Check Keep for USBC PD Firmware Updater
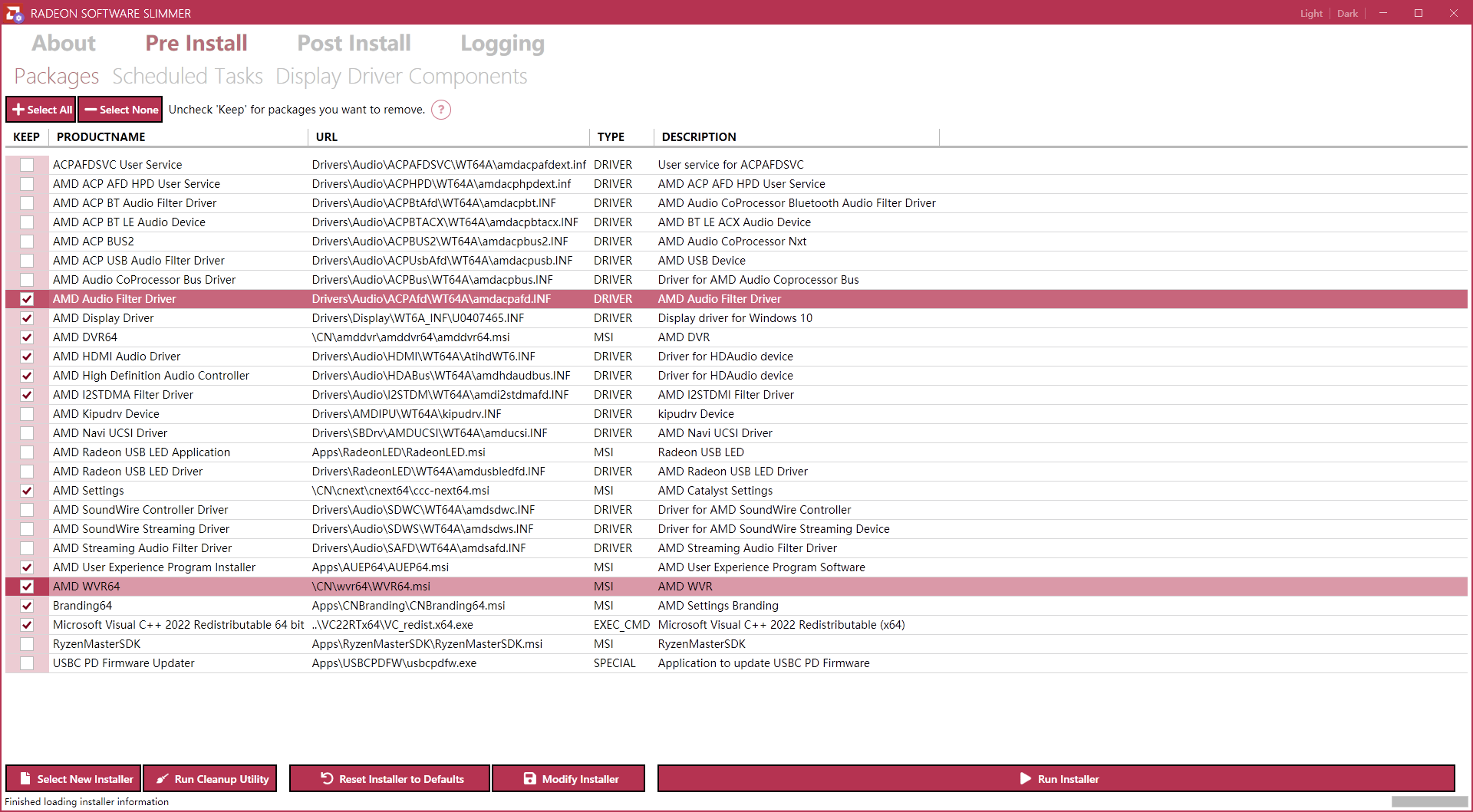Image resolution: width=1473 pixels, height=812 pixels. [27, 663]
